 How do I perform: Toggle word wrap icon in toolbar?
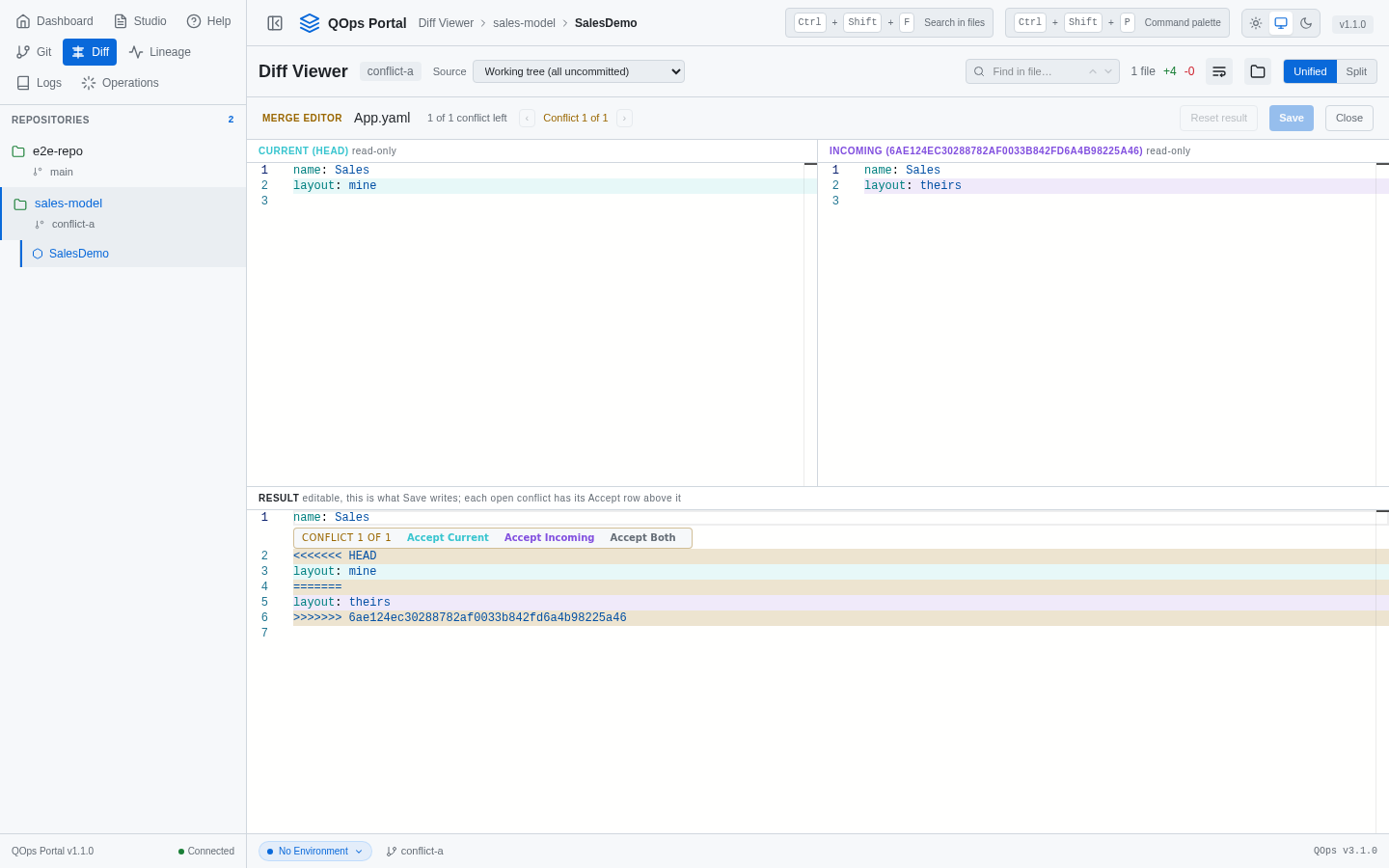tap(1219, 71)
